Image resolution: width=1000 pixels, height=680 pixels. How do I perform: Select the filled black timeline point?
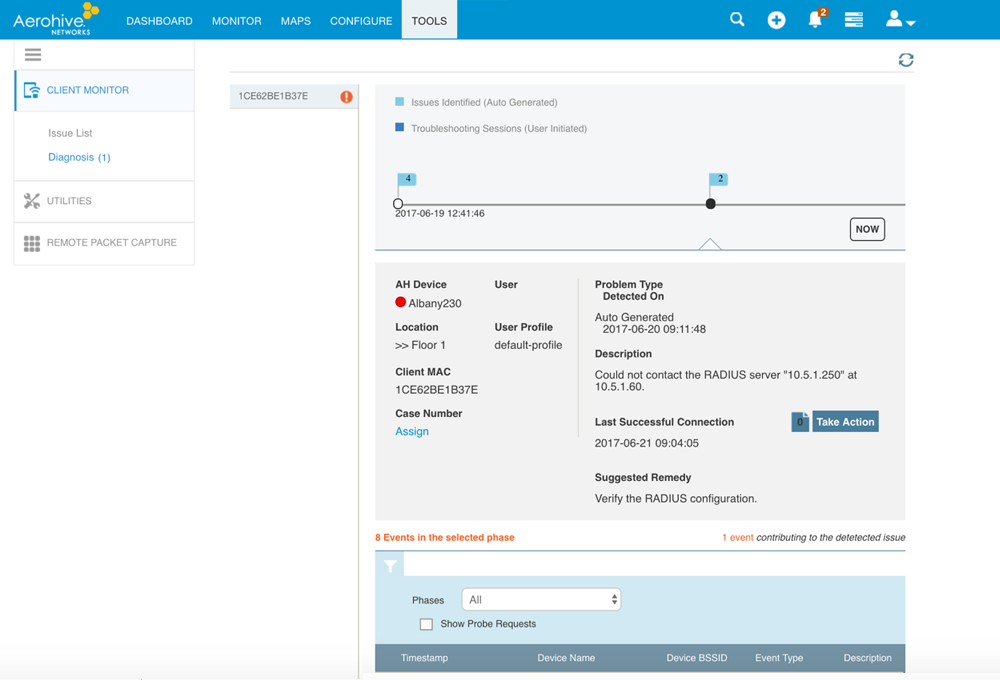pyautogui.click(x=710, y=204)
